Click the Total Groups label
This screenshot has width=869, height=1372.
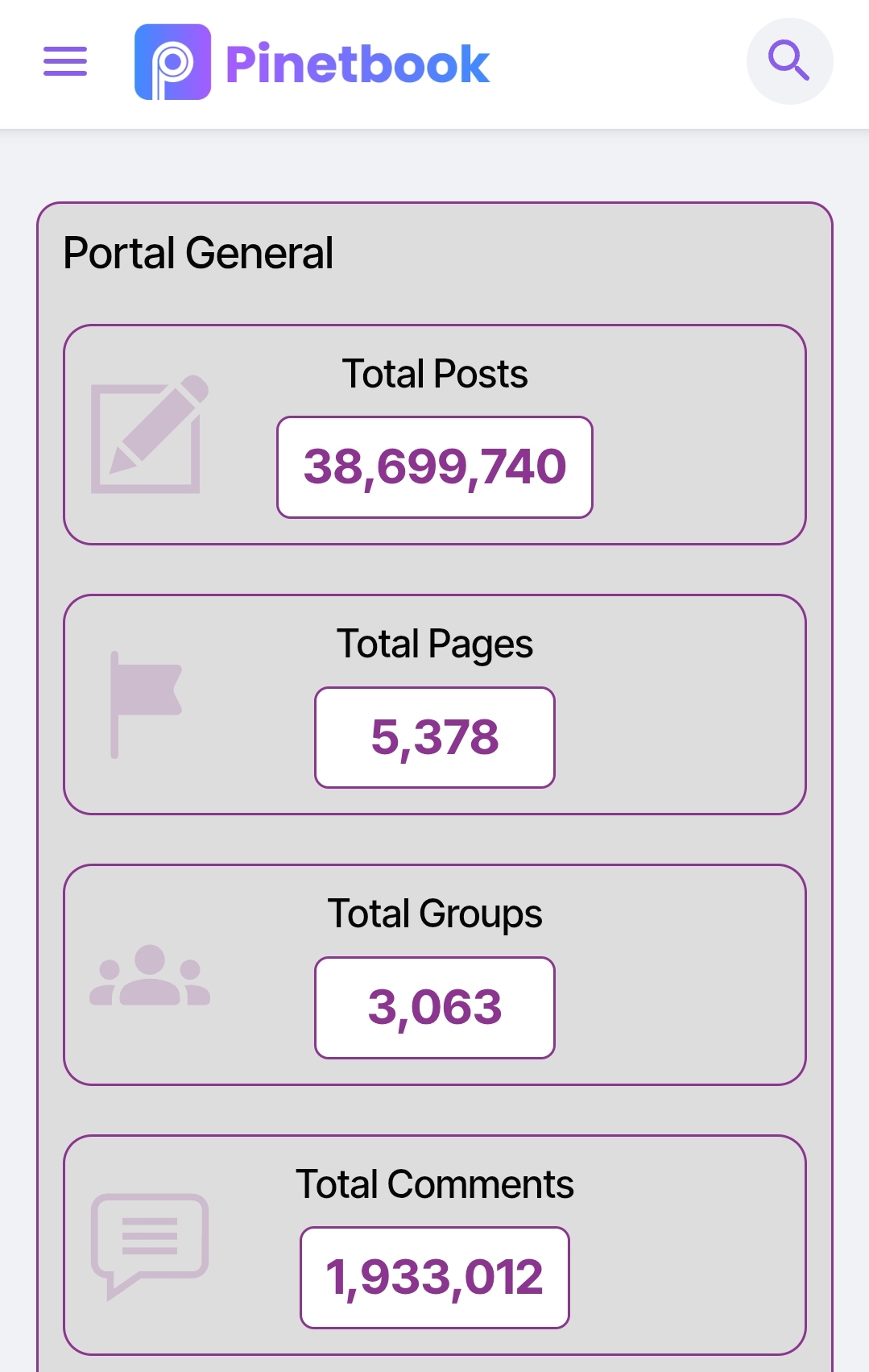point(435,914)
